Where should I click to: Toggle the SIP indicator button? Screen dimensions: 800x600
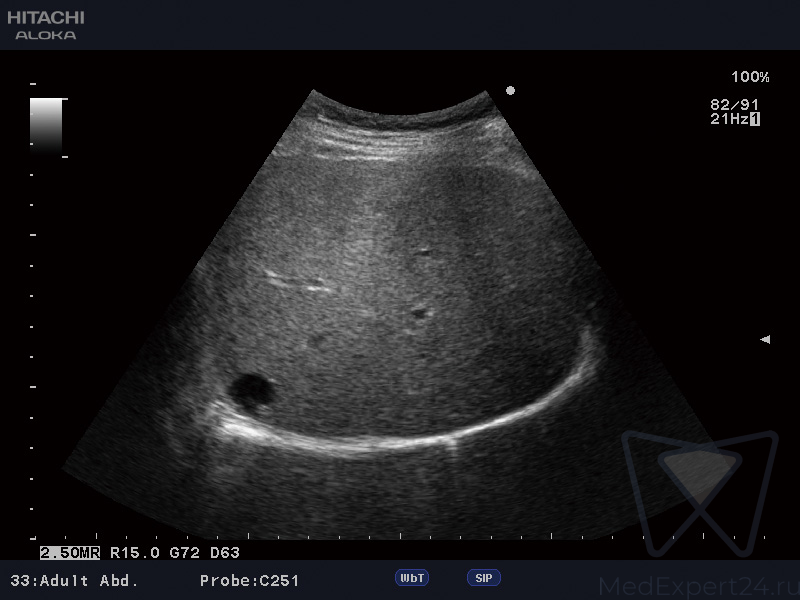pos(483,578)
